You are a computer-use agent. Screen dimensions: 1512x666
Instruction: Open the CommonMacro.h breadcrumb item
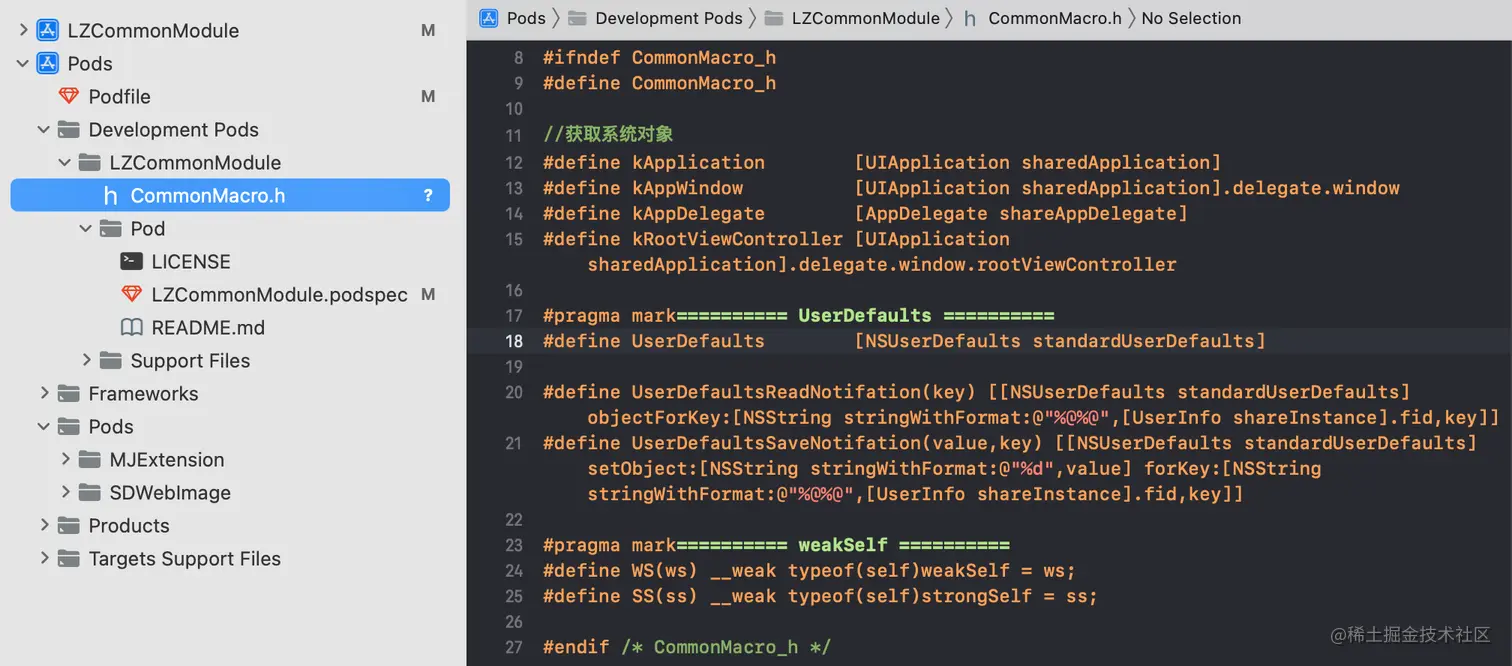pos(1055,18)
